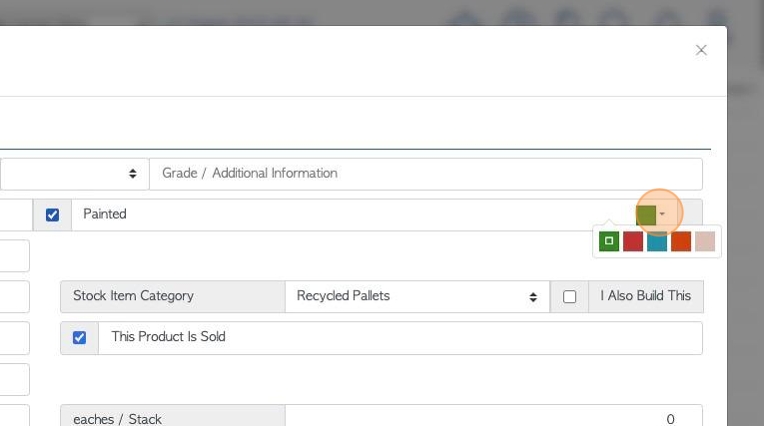Click the eaches / Stack label
The height and width of the screenshot is (426, 764).
(x=117, y=419)
